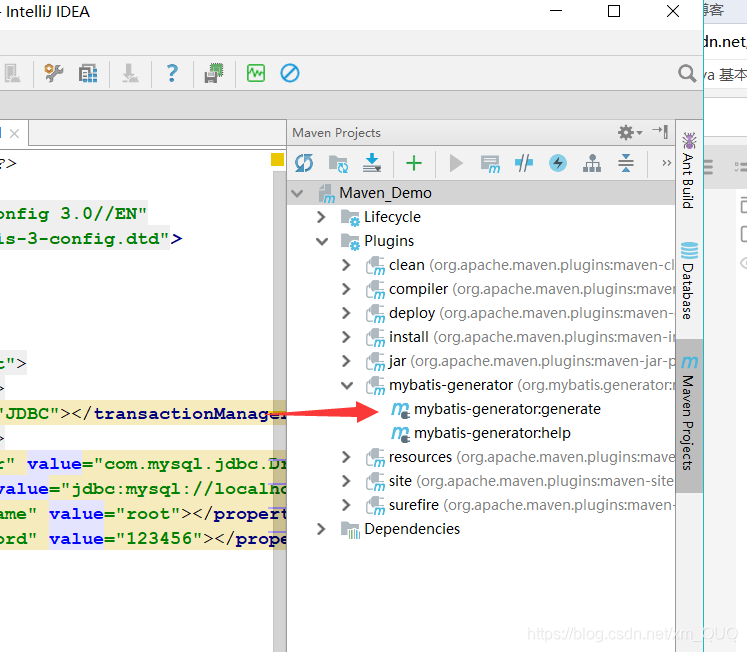Viewport: 747px width, 652px height.
Task: Close the IntelliJ IDEA window
Action: [x=673, y=11]
